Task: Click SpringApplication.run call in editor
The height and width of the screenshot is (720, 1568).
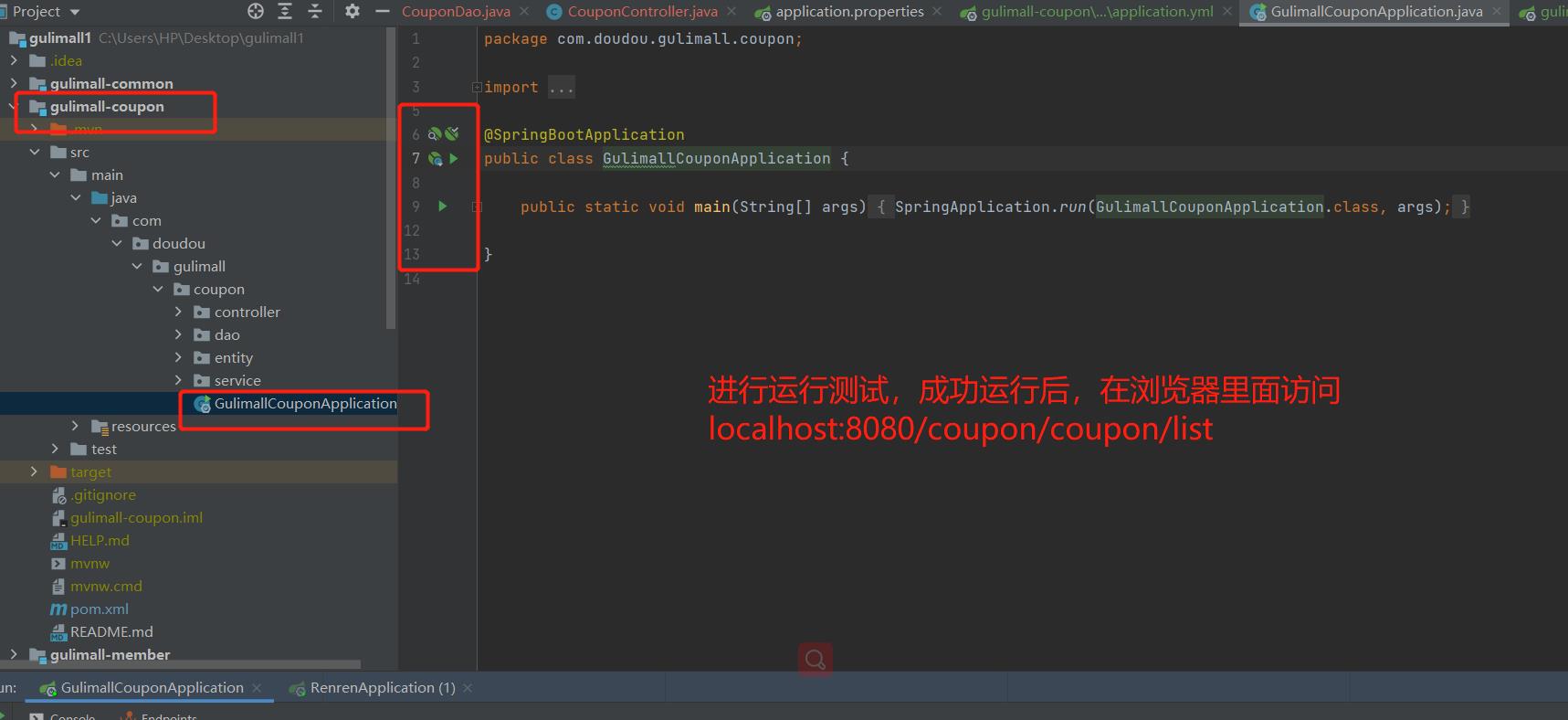Action: pyautogui.click(x=990, y=206)
